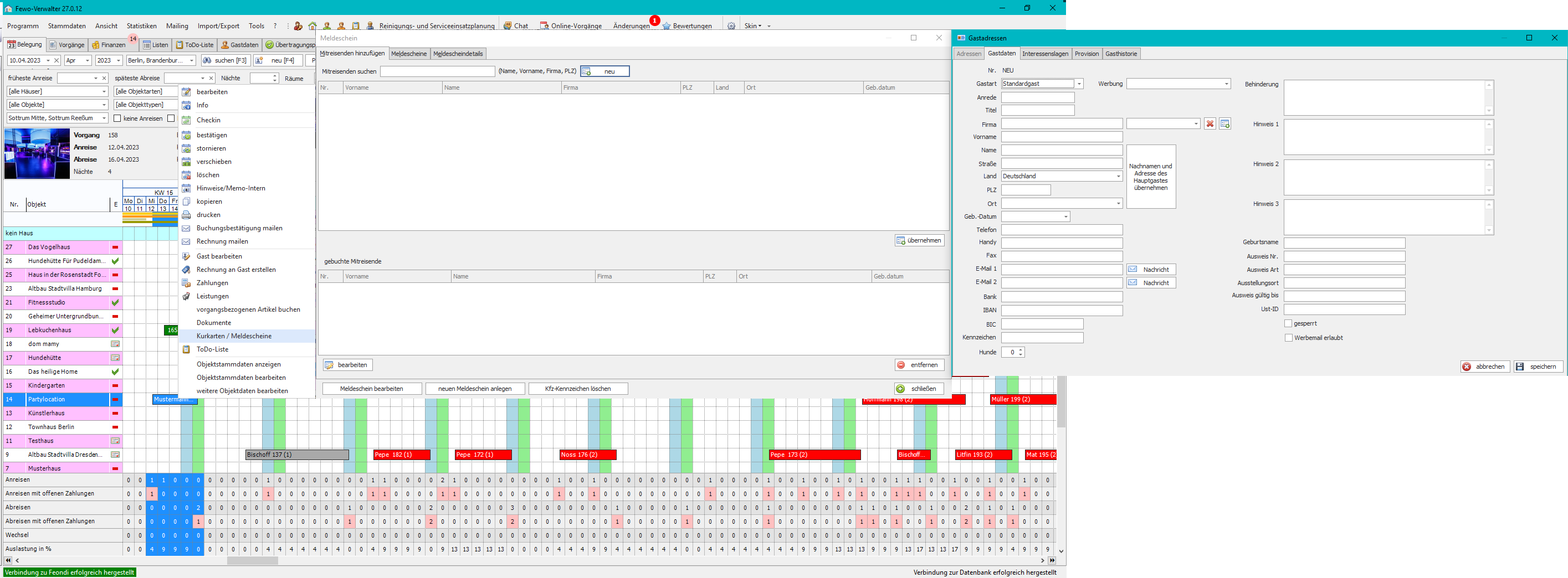
Task: Jump to end via bottom-right skip arrow
Action: (1052, 560)
